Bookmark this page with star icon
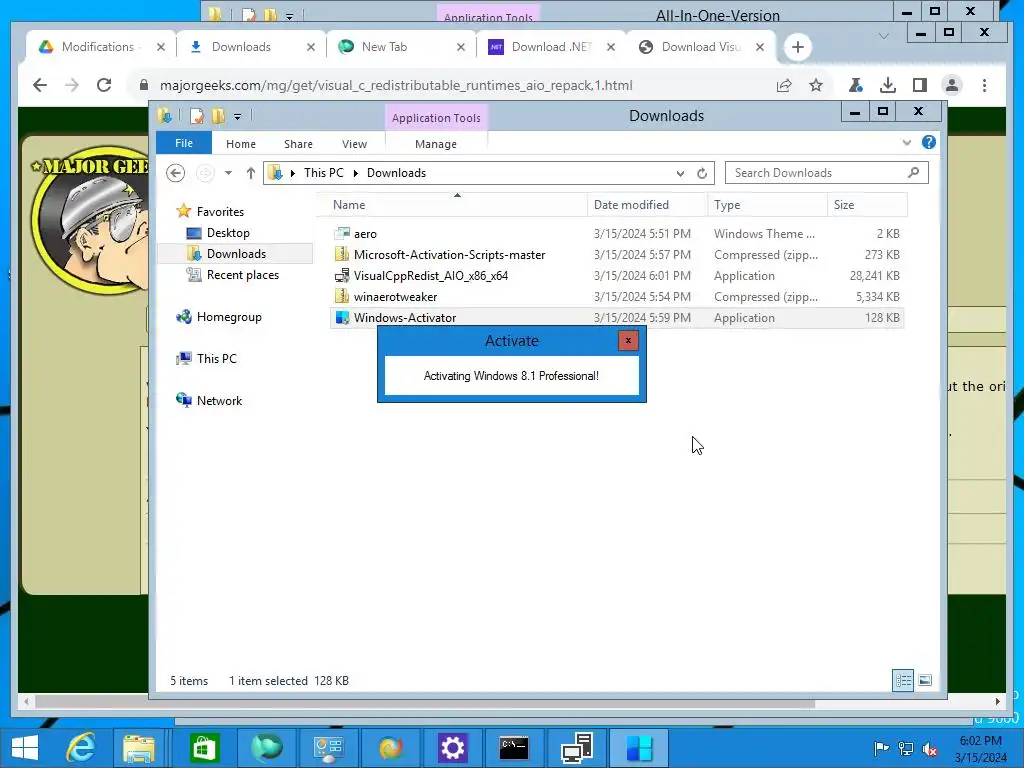This screenshot has width=1024, height=768. [x=816, y=85]
